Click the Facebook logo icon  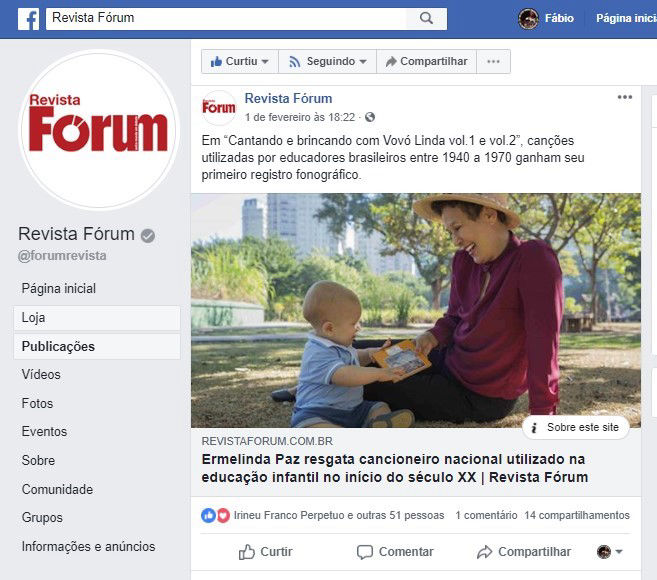[28, 19]
